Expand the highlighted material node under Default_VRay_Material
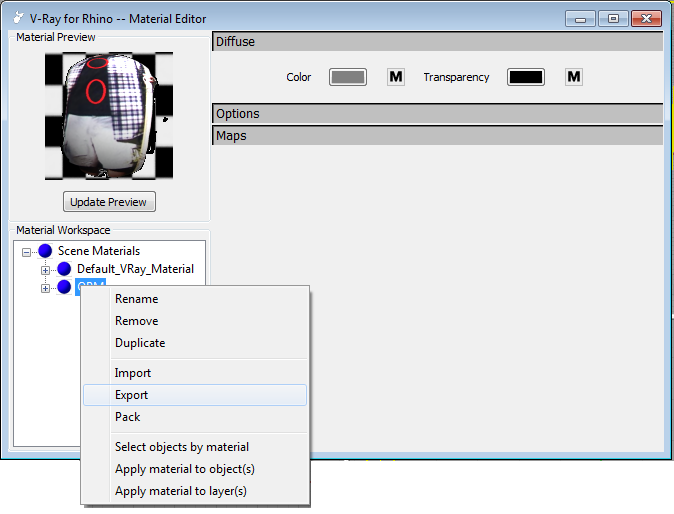This screenshot has width=674, height=514. (x=45, y=288)
